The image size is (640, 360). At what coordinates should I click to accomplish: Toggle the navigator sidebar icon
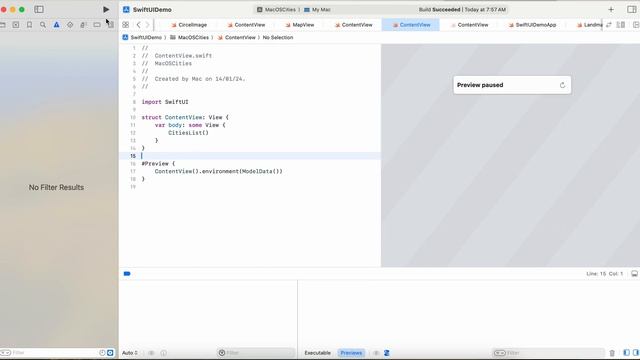pyautogui.click(x=39, y=9)
